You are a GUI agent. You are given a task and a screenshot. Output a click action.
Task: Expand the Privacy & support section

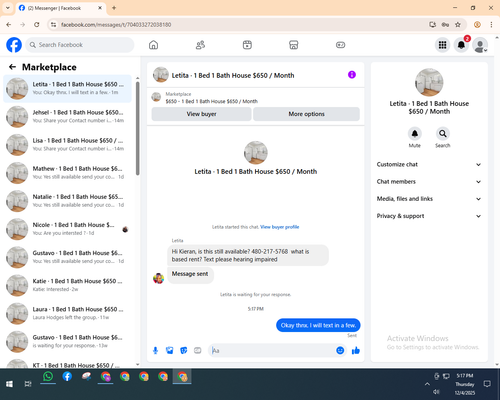pyautogui.click(x=429, y=216)
